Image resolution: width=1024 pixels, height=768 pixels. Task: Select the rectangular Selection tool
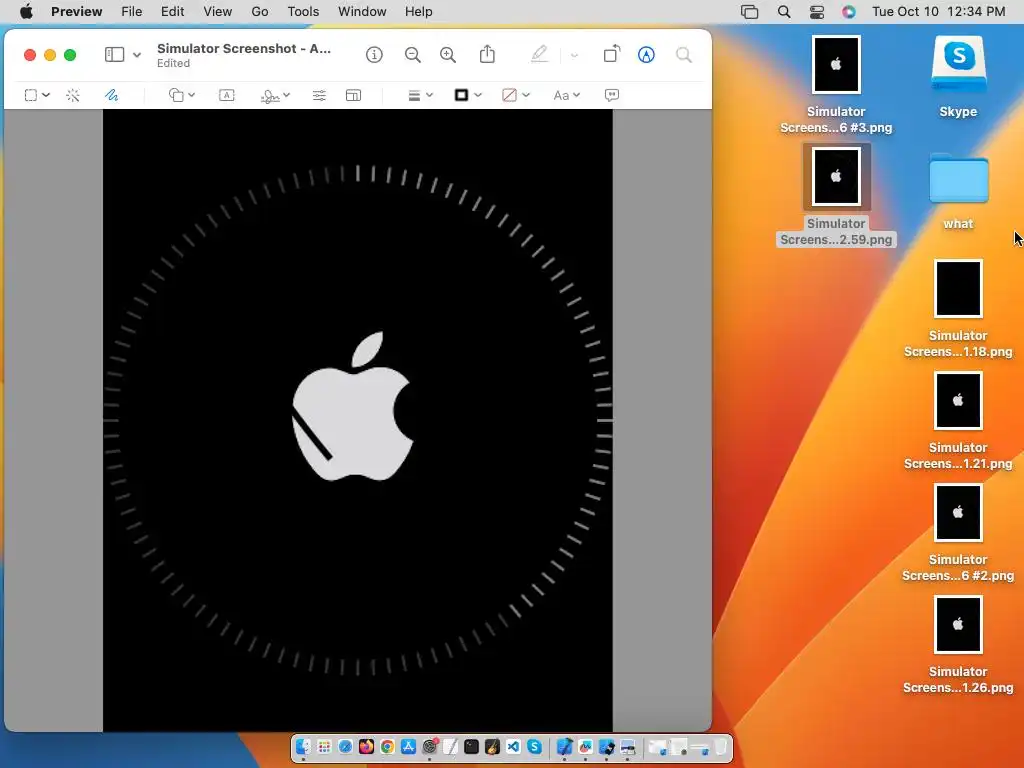[x=31, y=95]
